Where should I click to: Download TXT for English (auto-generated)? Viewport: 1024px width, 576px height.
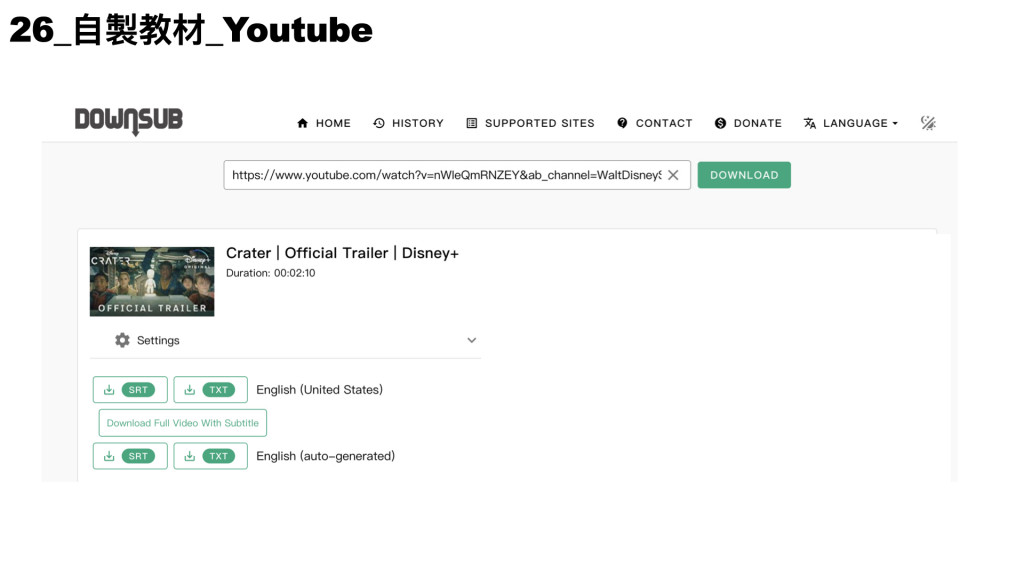point(210,456)
